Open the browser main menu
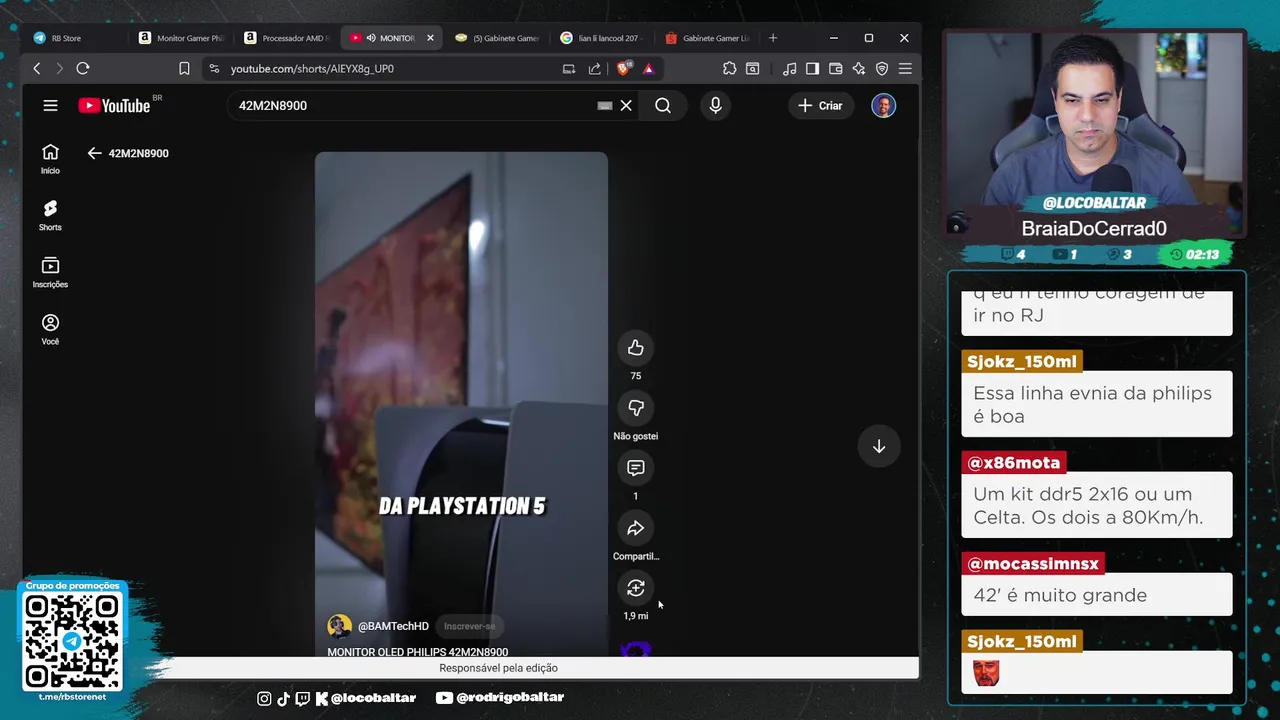Viewport: 1280px width, 720px height. pyautogui.click(x=905, y=68)
